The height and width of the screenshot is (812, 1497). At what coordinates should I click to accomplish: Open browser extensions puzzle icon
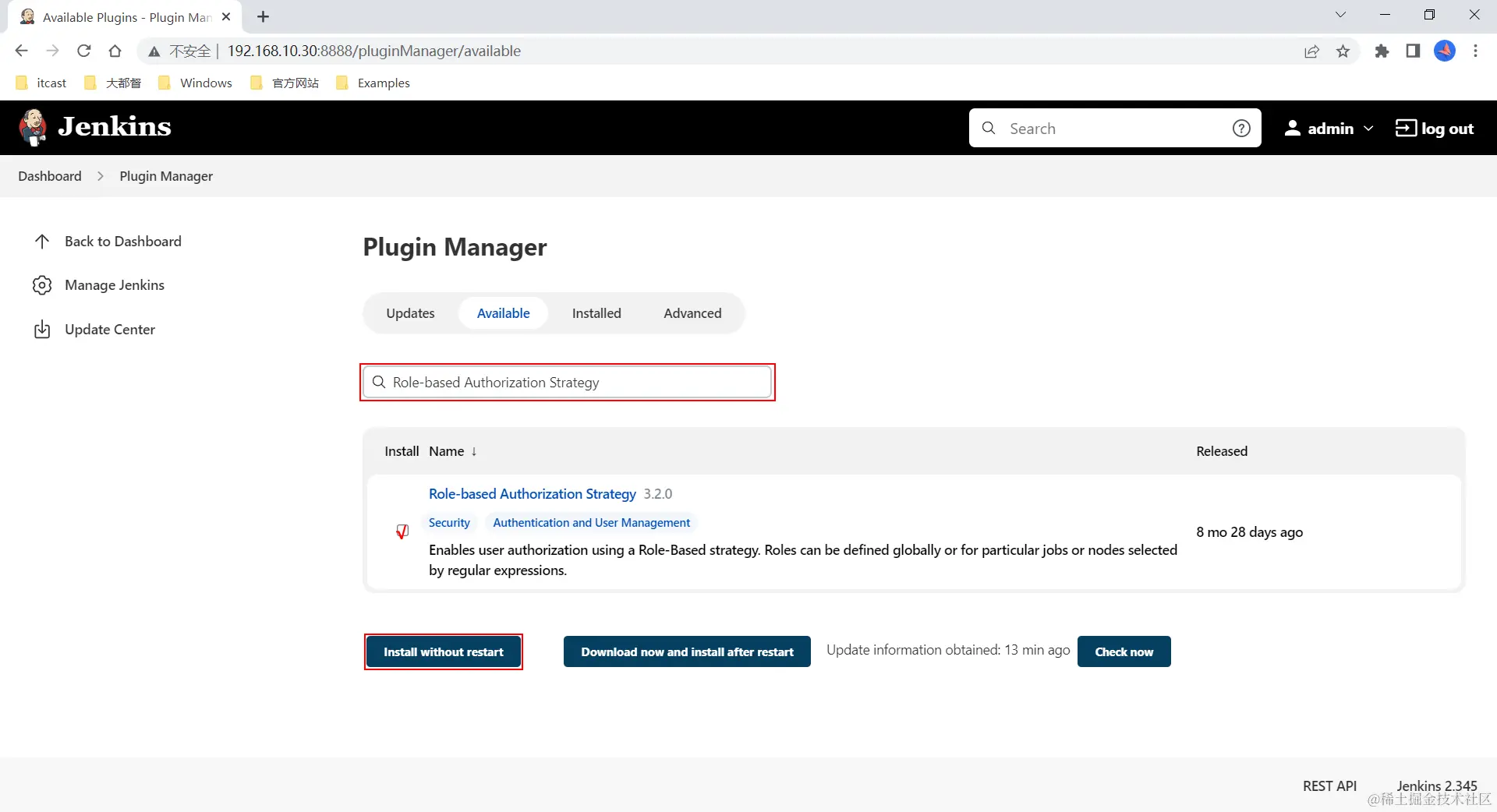click(x=1382, y=51)
